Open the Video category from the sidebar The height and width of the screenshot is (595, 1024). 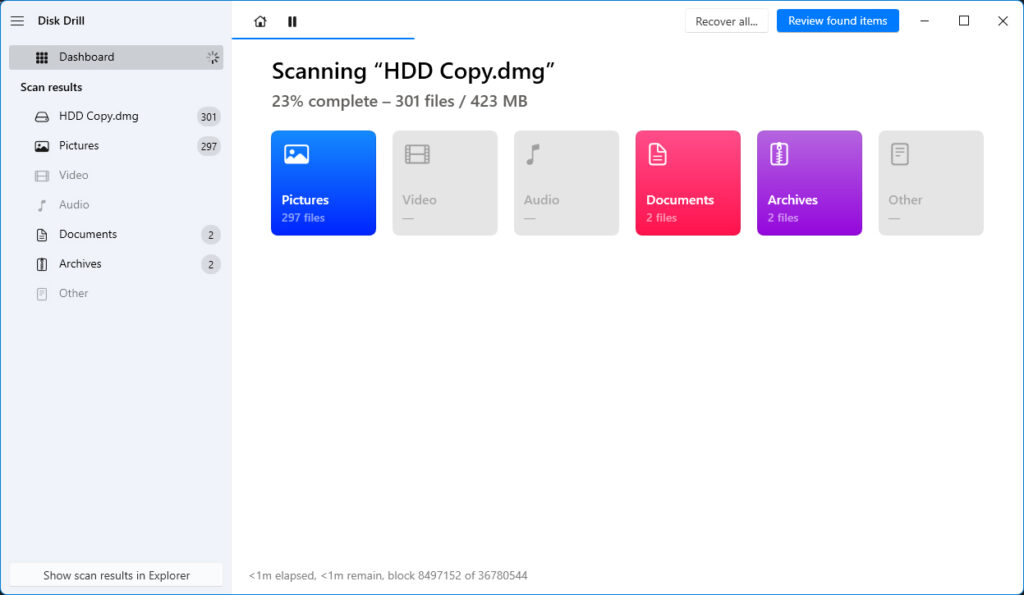(75, 175)
